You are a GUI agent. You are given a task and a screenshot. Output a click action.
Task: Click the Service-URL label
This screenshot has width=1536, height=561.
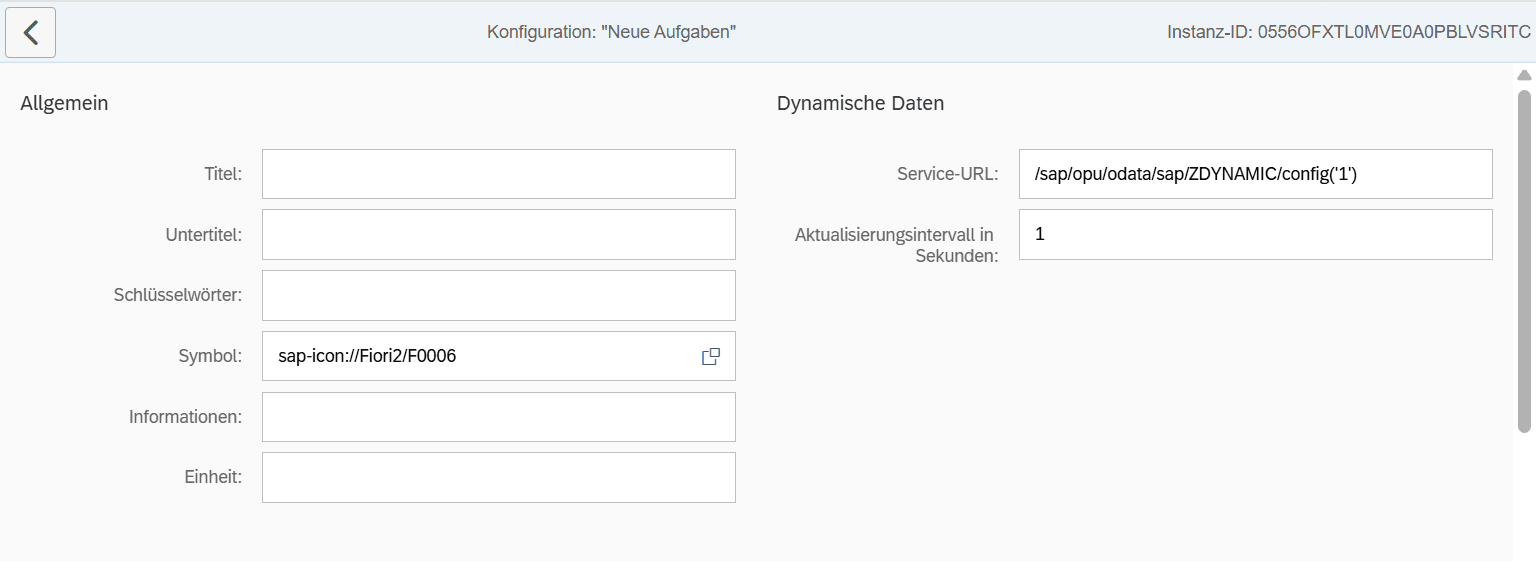947,174
